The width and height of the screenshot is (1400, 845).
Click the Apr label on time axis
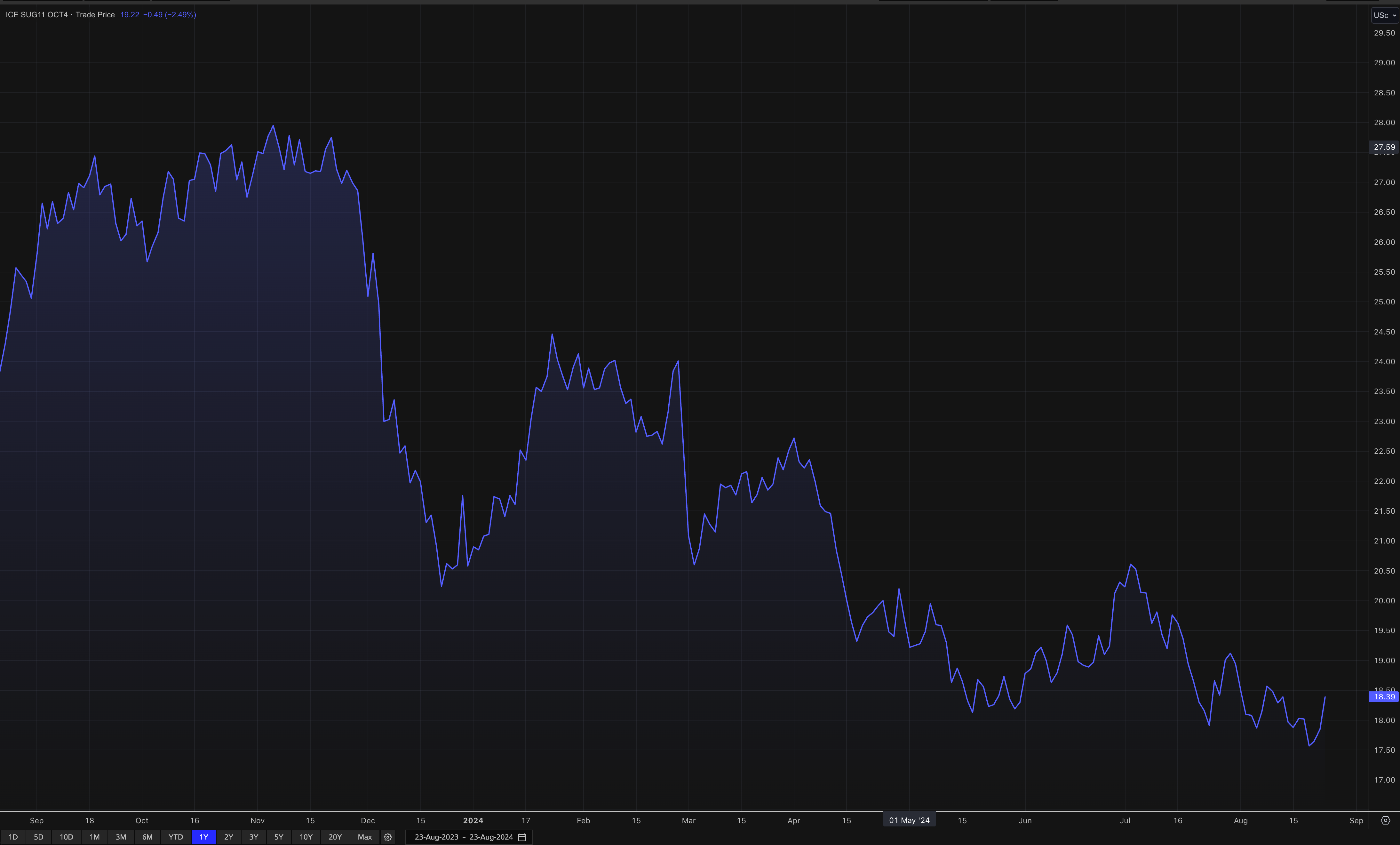794,821
